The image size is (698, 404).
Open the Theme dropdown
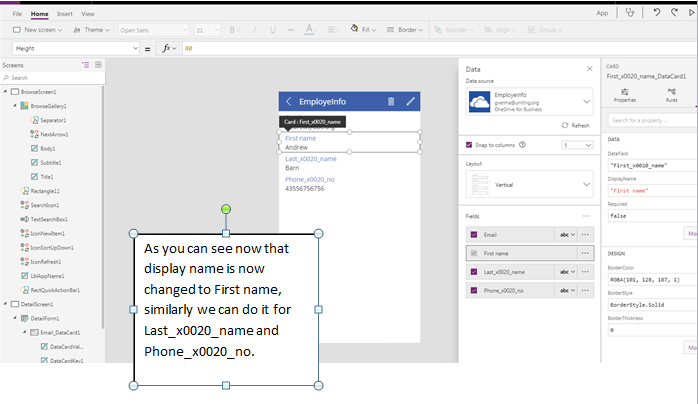[91, 30]
